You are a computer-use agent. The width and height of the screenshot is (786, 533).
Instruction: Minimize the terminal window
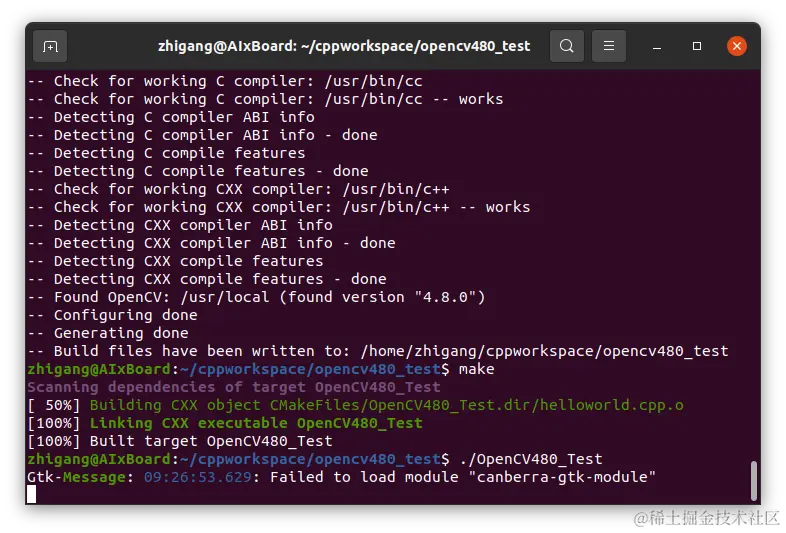(657, 47)
